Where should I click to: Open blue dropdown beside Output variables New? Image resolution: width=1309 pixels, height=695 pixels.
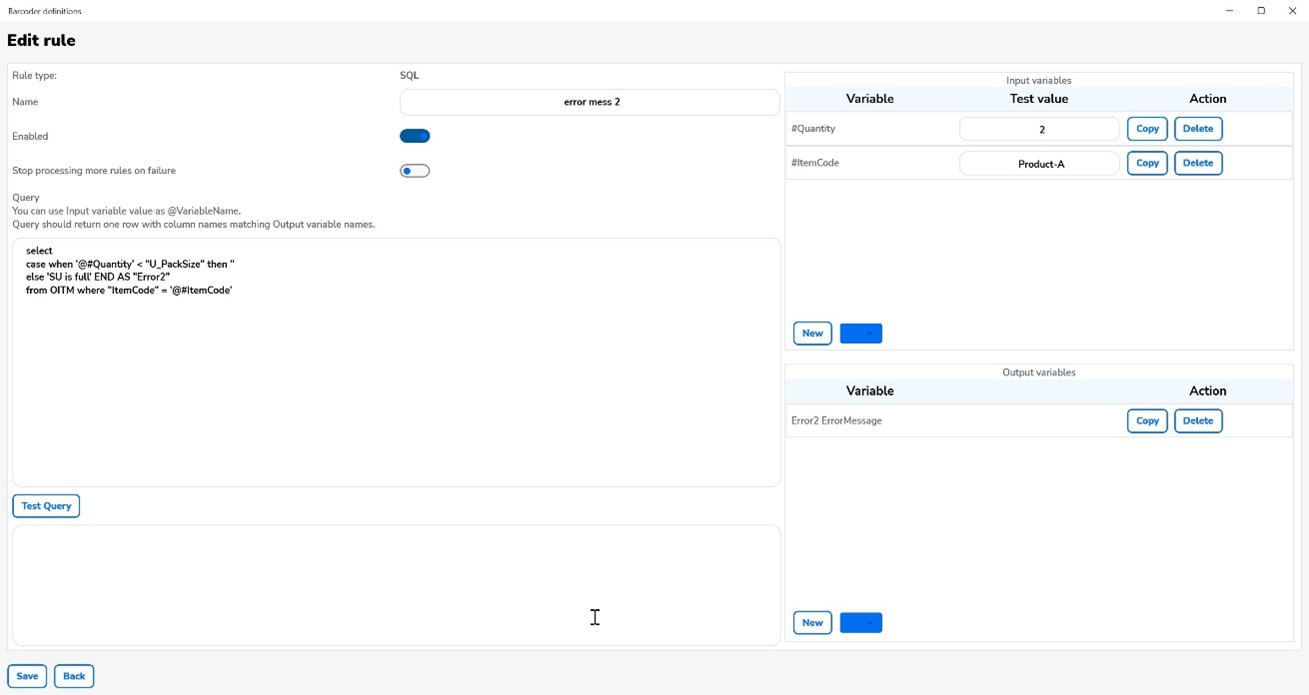(861, 623)
